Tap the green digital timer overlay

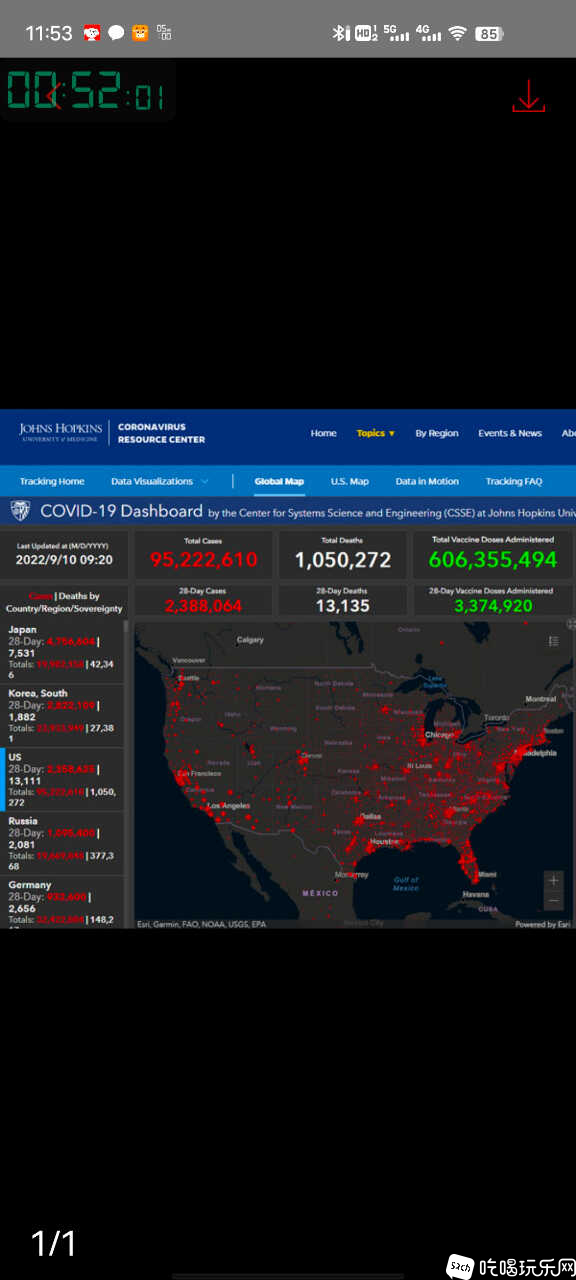coord(87,91)
